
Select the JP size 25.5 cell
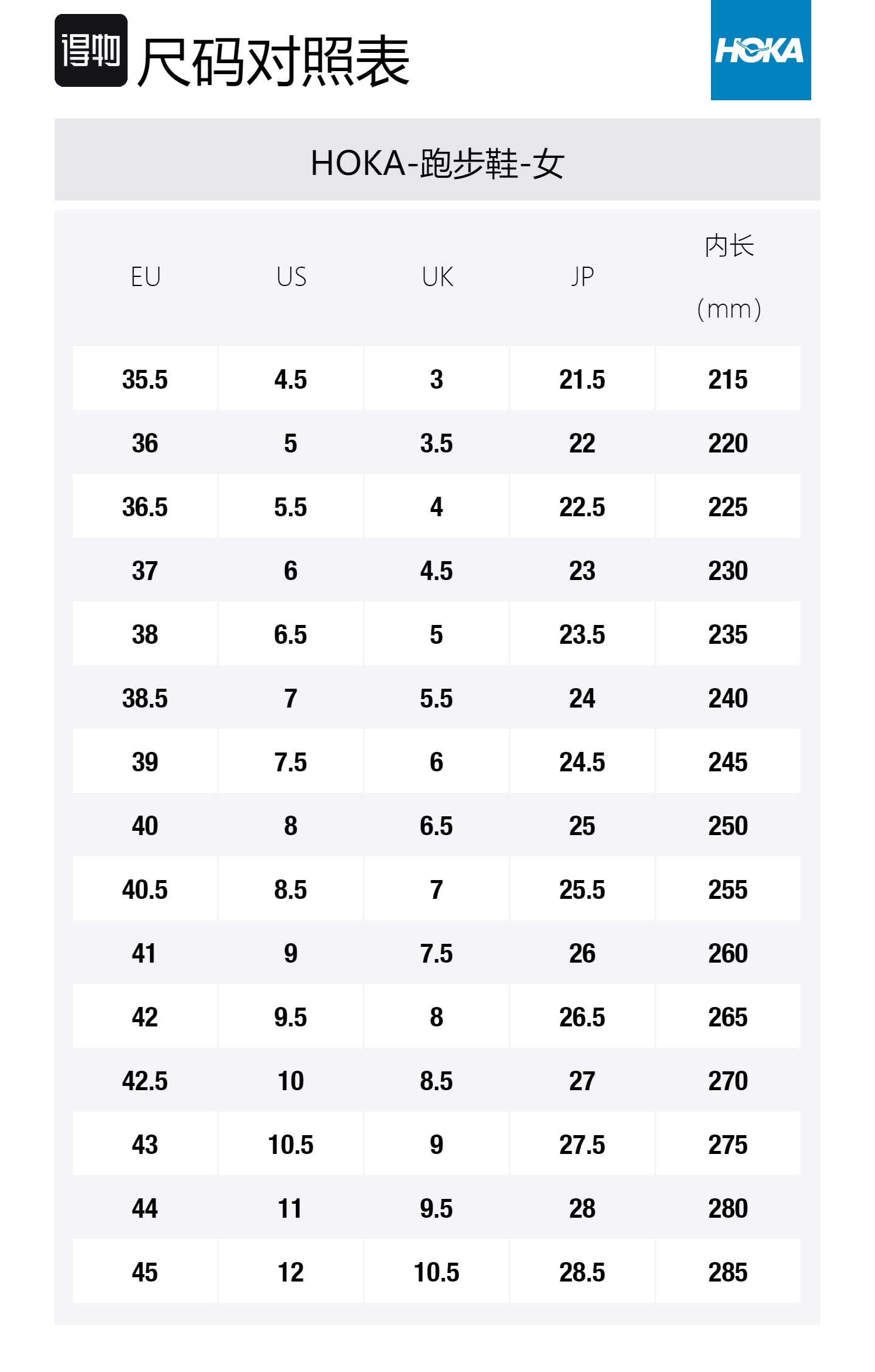pos(582,890)
